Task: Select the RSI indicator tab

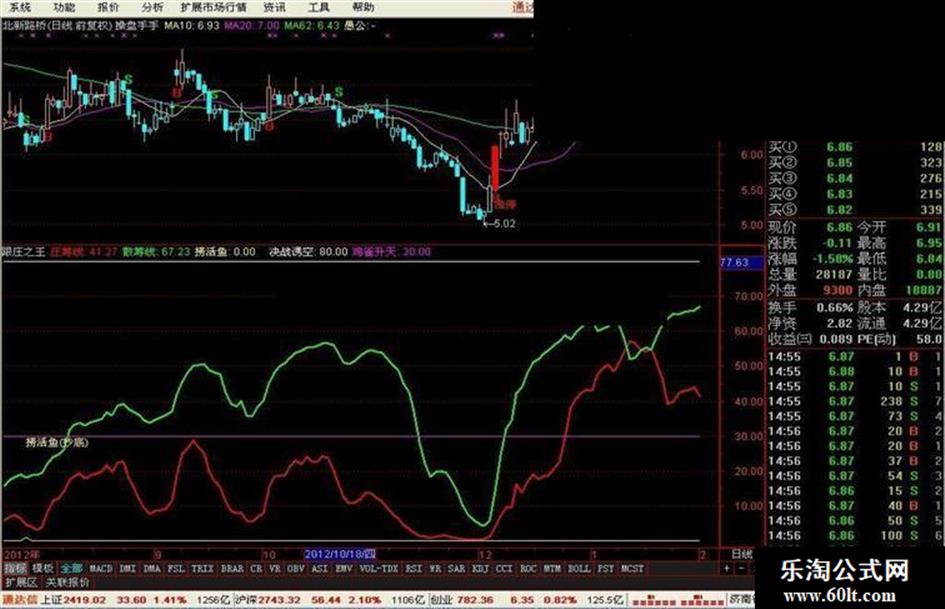Action: click(413, 569)
